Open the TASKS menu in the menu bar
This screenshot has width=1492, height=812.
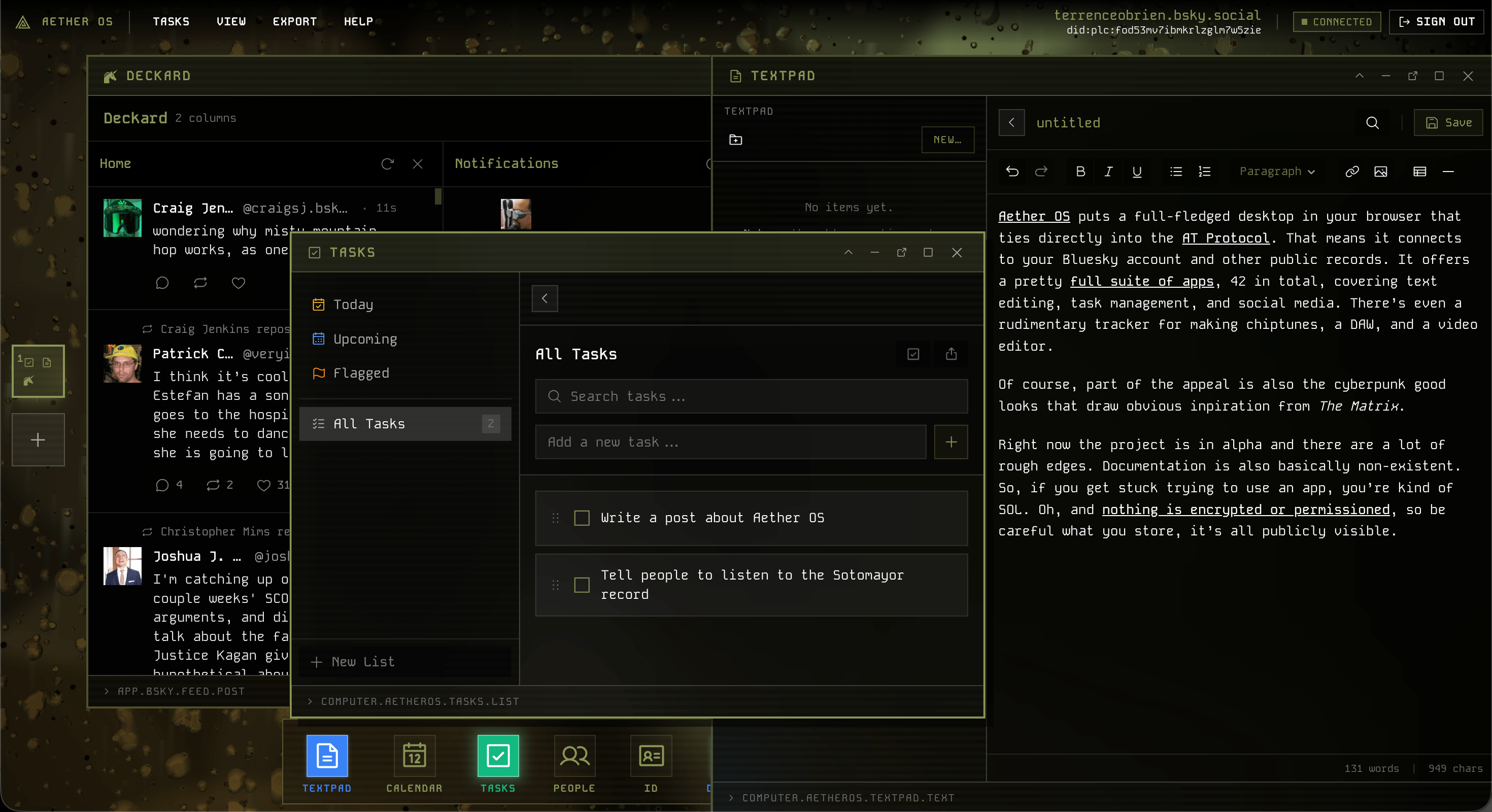click(x=171, y=21)
